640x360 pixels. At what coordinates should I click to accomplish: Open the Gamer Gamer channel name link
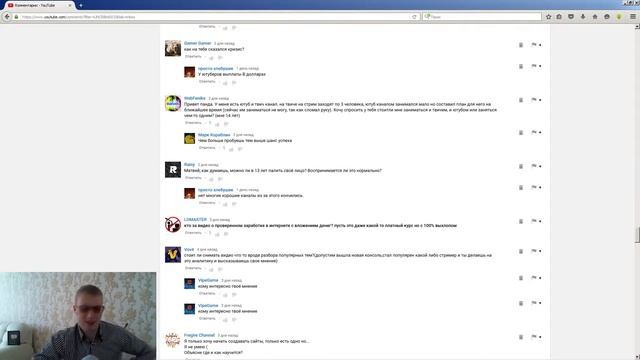pos(198,43)
